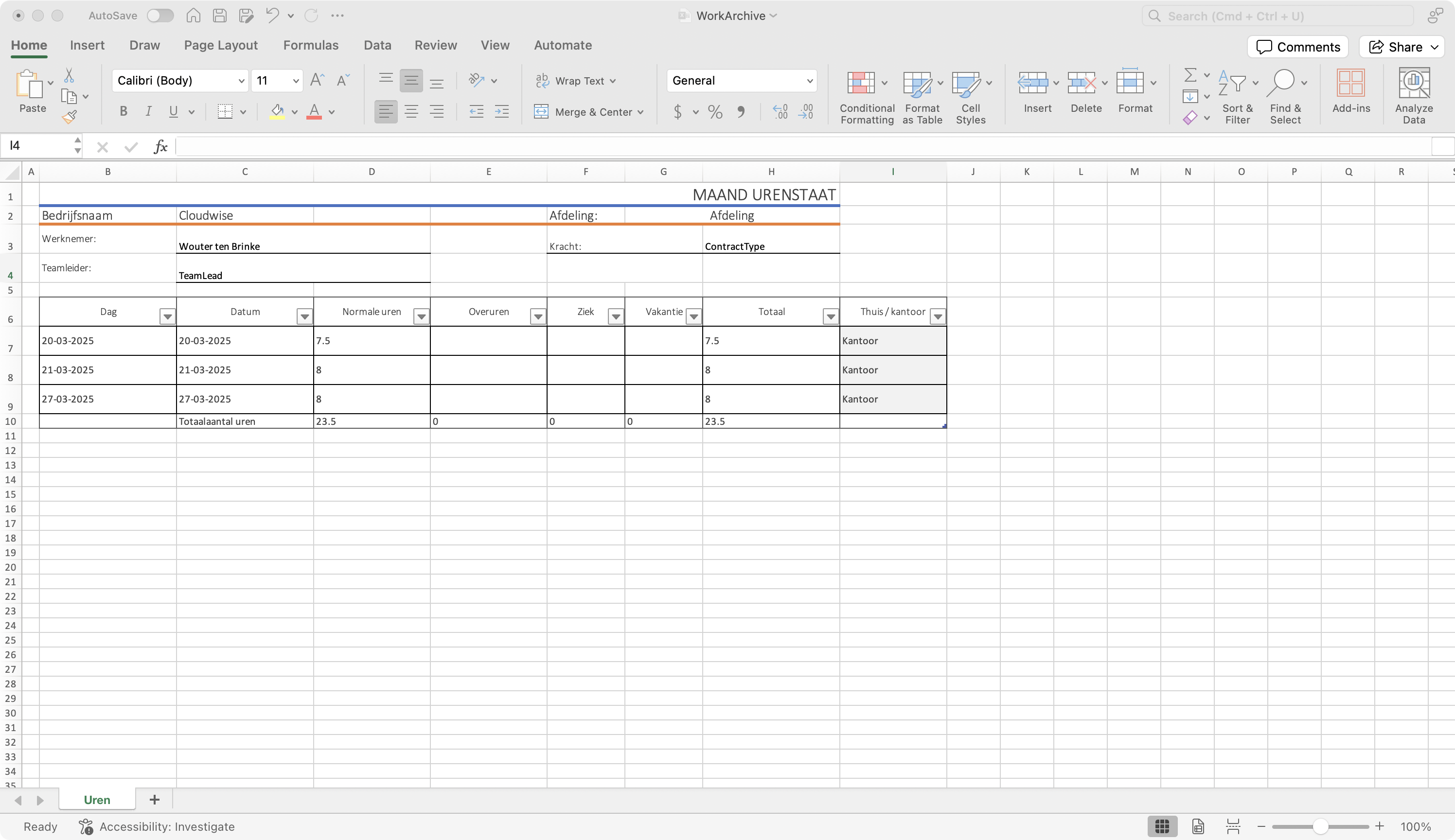
Task: Toggle Bold formatting
Action: 123,111
